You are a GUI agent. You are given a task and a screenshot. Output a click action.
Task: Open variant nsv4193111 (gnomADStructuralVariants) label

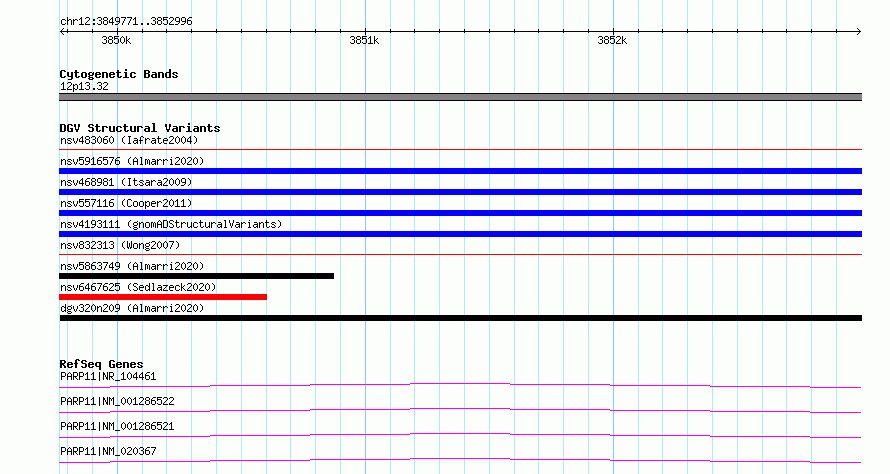point(171,224)
